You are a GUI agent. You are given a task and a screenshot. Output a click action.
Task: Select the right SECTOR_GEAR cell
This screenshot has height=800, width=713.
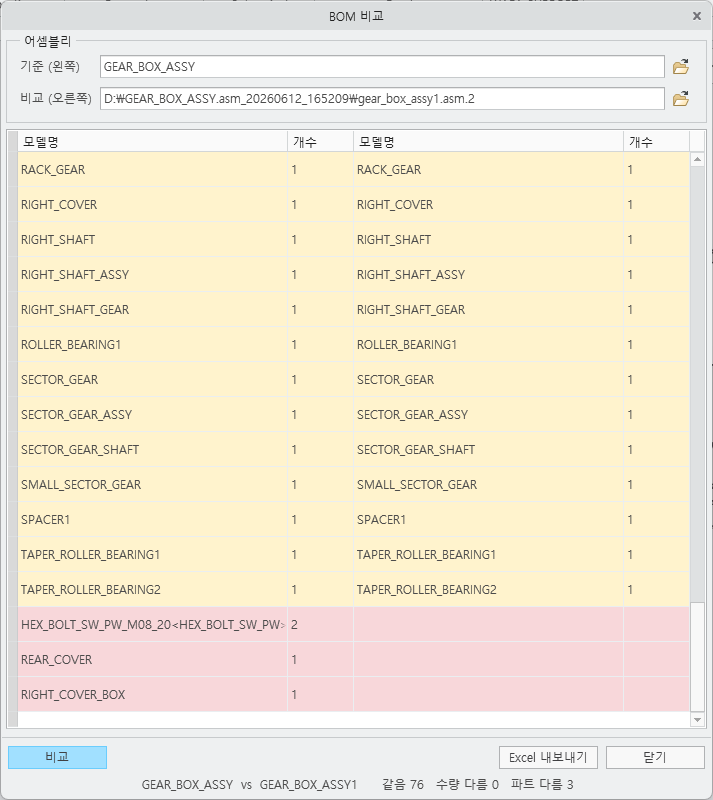click(x=488, y=380)
